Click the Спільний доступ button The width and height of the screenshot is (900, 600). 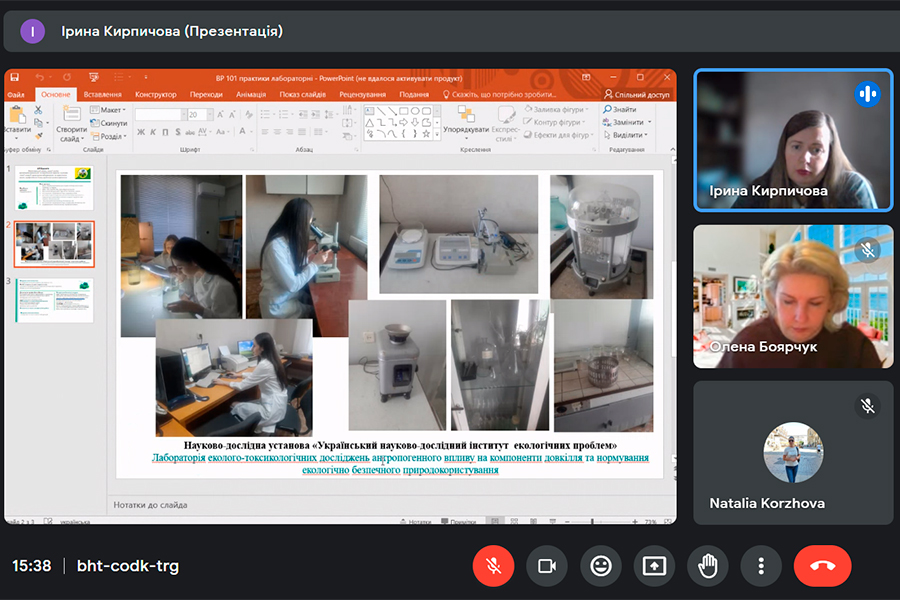637,95
